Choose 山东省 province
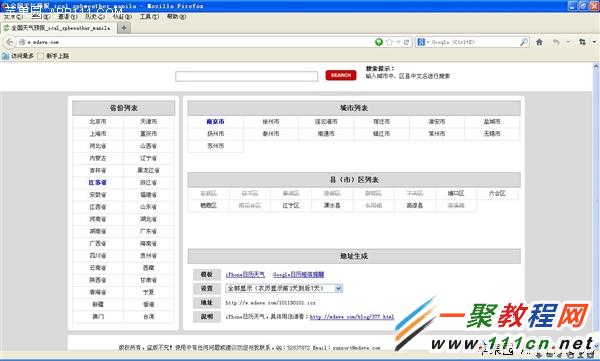This screenshot has width=600, height=361. coord(148,207)
